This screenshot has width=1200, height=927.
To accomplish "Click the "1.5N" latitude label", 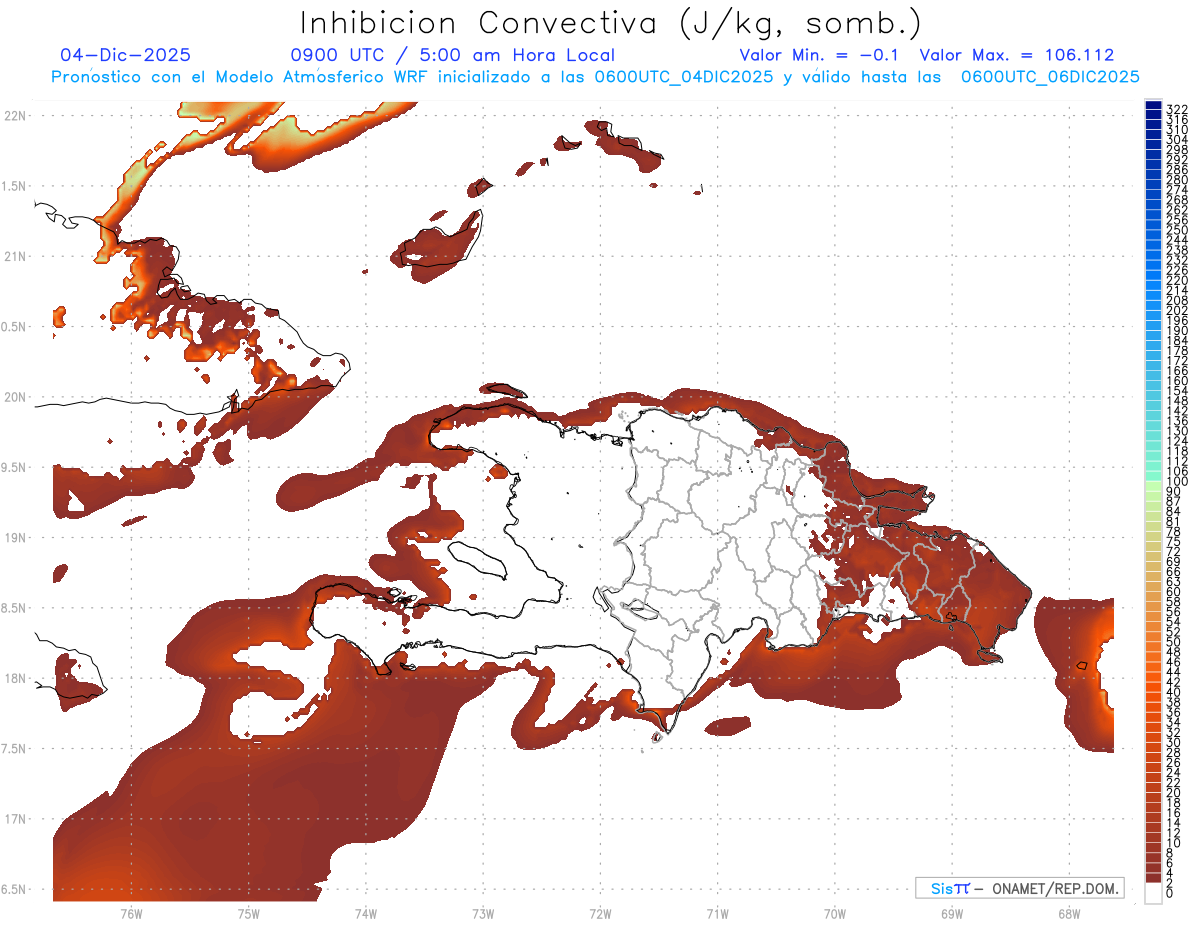I will click(15, 186).
